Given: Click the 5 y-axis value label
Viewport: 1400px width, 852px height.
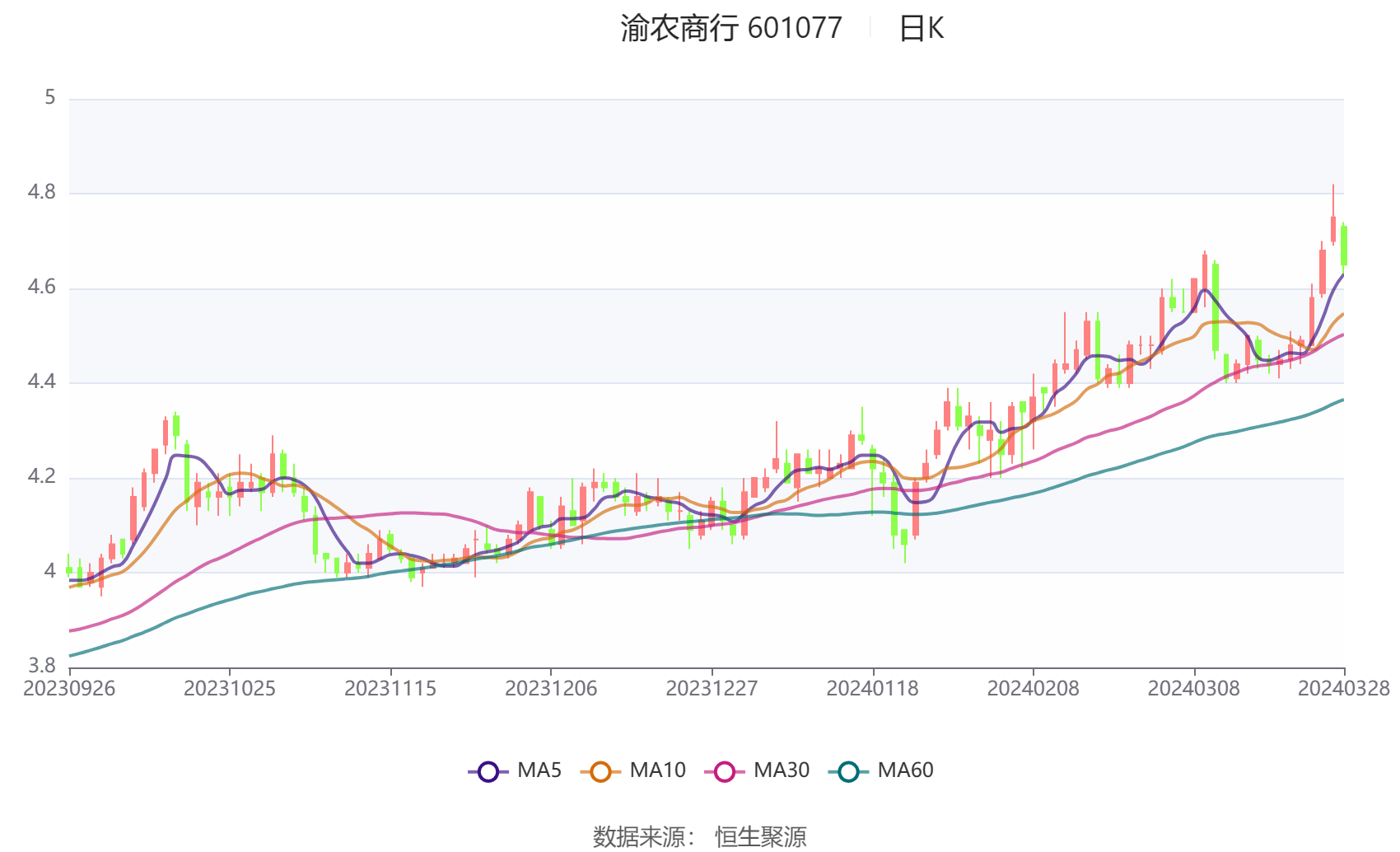Looking at the screenshot, I should tap(50, 98).
